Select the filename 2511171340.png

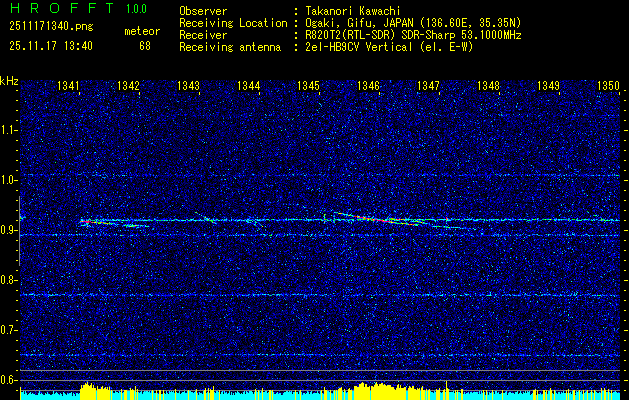(x=51, y=27)
